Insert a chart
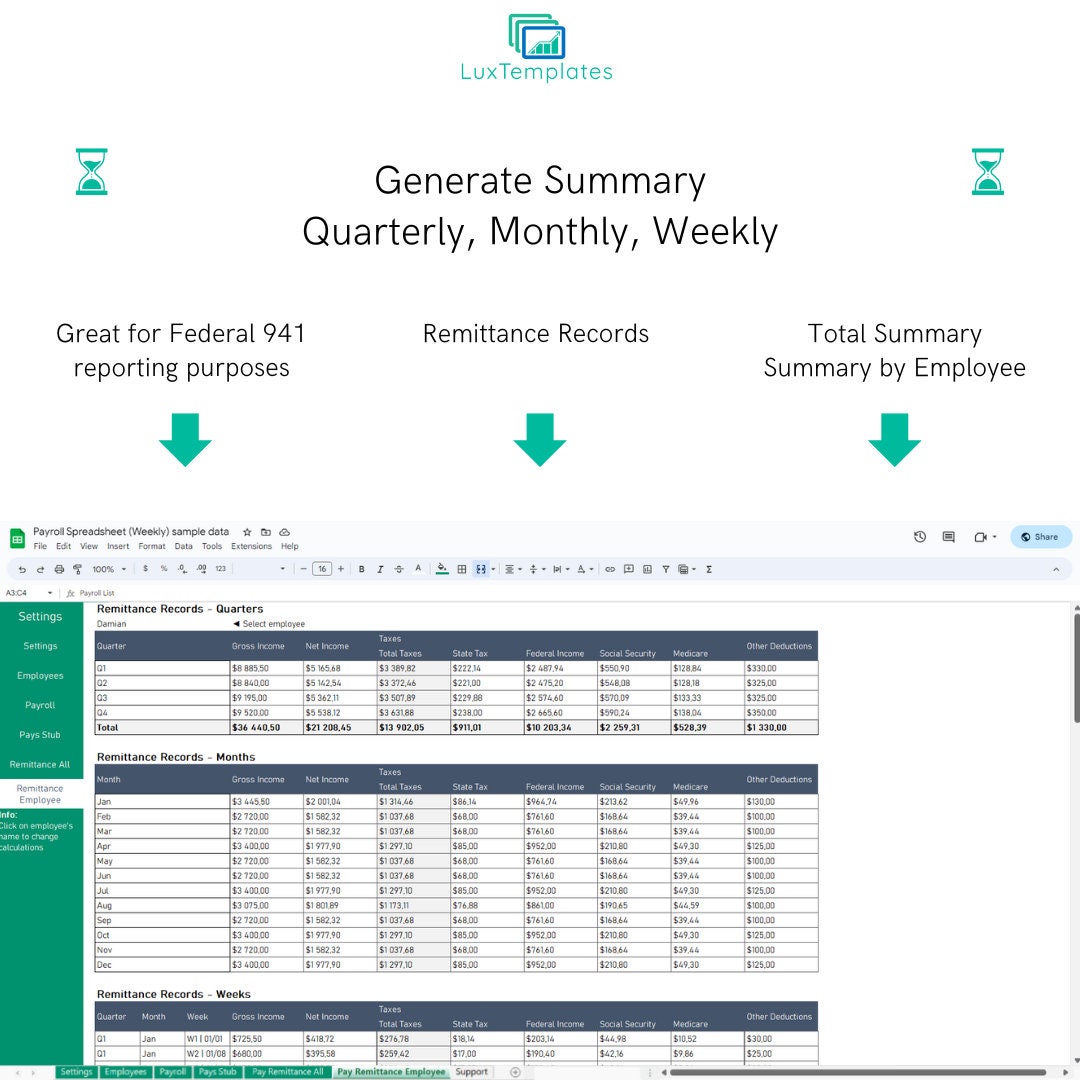Viewport: 1080px width, 1080px height. 647,570
